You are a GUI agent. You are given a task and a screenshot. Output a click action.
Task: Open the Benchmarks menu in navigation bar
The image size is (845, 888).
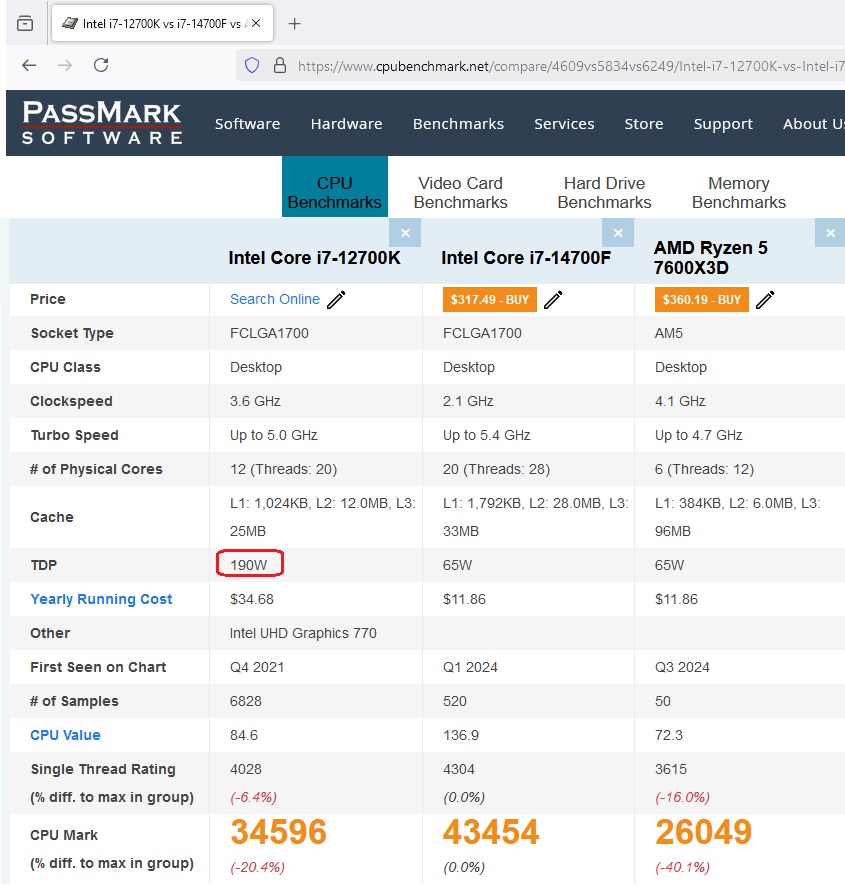tap(458, 124)
